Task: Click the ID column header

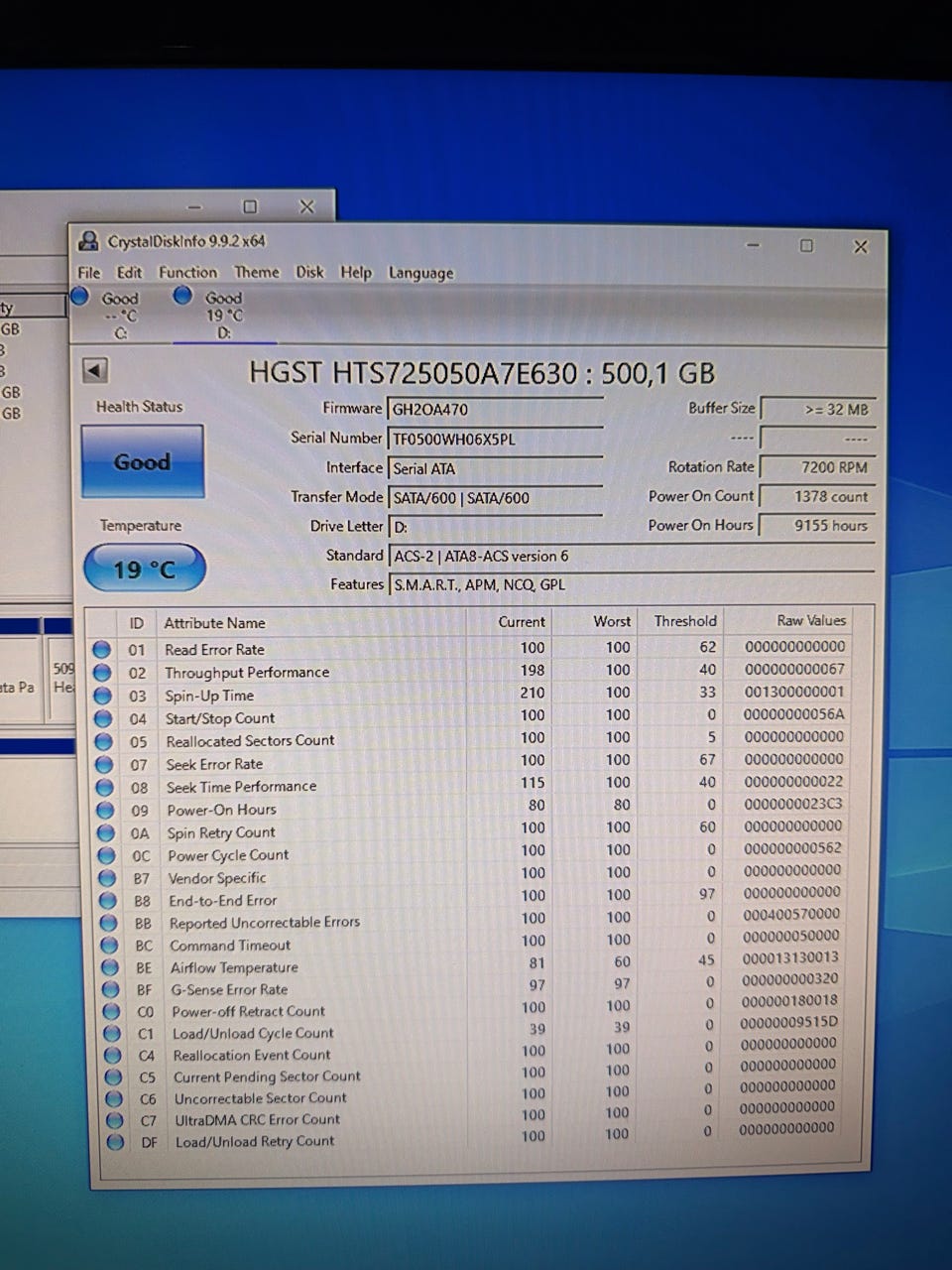Action: point(137,623)
